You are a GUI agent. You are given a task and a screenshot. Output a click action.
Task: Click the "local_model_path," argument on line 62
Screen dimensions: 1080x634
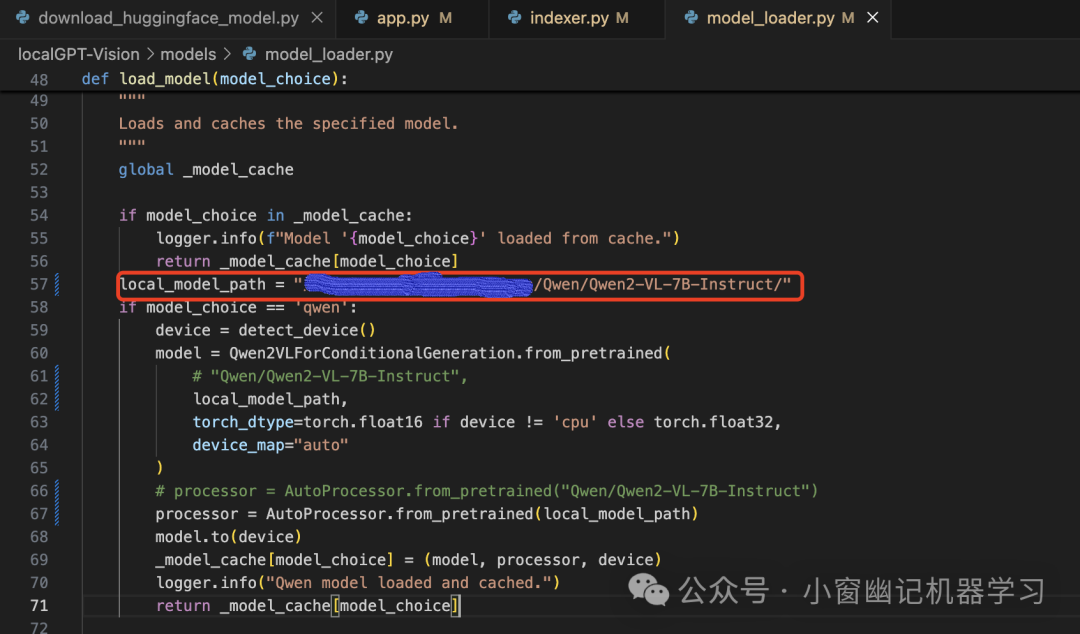[x=271, y=399]
